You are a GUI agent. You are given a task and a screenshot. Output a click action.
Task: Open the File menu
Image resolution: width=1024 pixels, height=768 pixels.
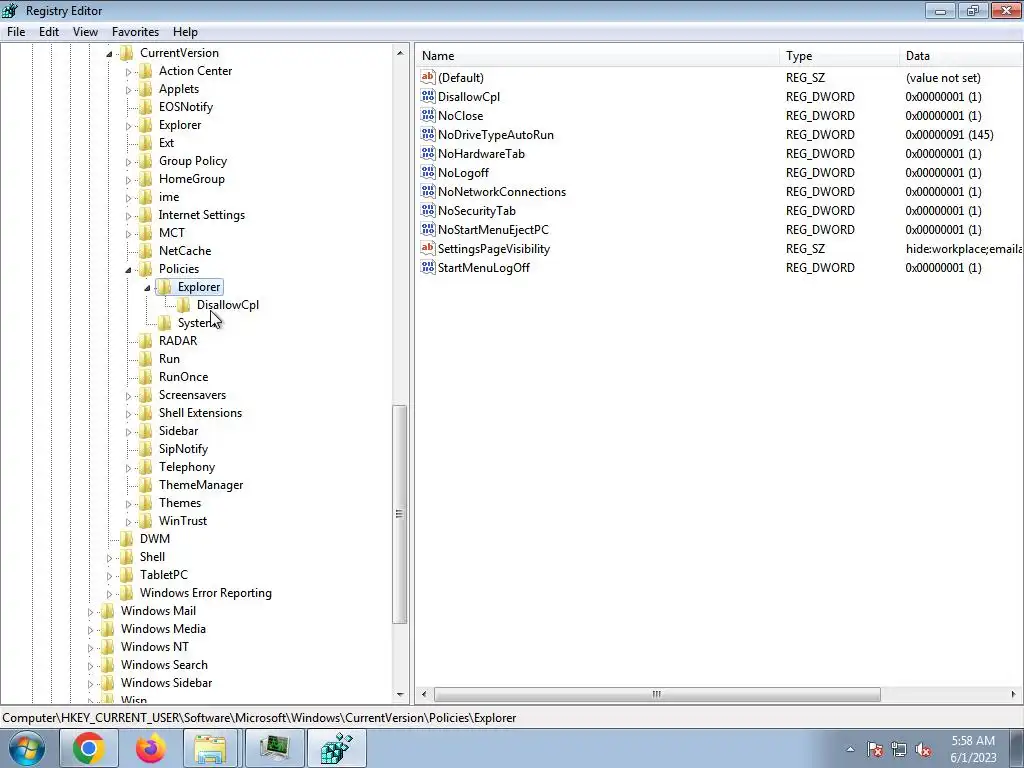(16, 31)
